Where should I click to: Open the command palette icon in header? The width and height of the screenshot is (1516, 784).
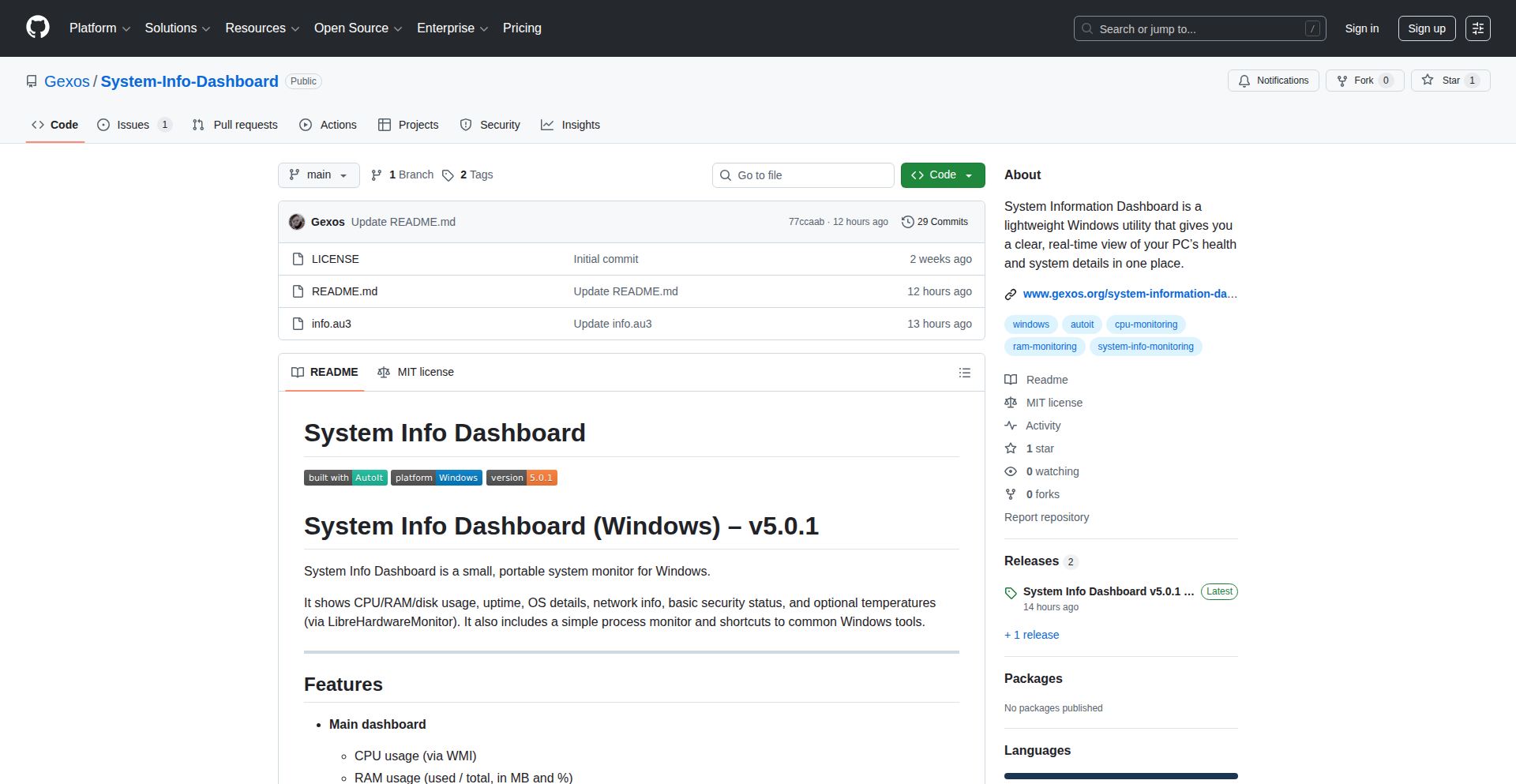pyautogui.click(x=1477, y=28)
